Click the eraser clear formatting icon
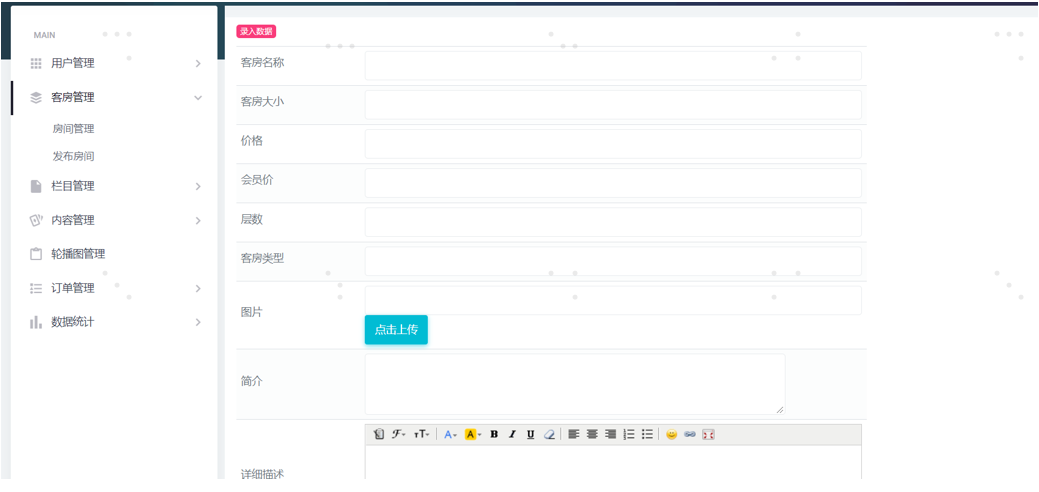This screenshot has height=492, width=1039. coord(549,434)
